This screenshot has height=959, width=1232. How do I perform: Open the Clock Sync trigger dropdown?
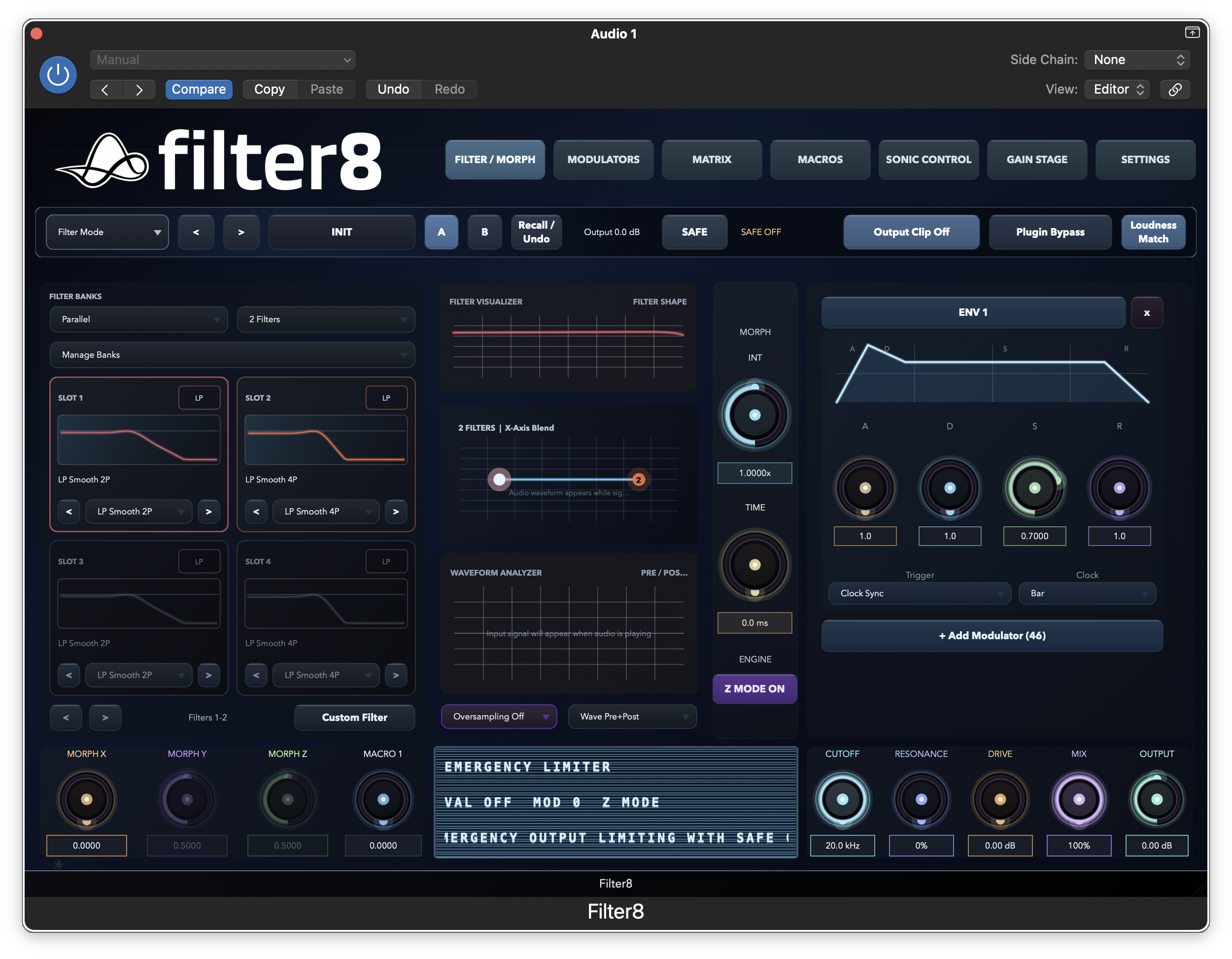(920, 593)
